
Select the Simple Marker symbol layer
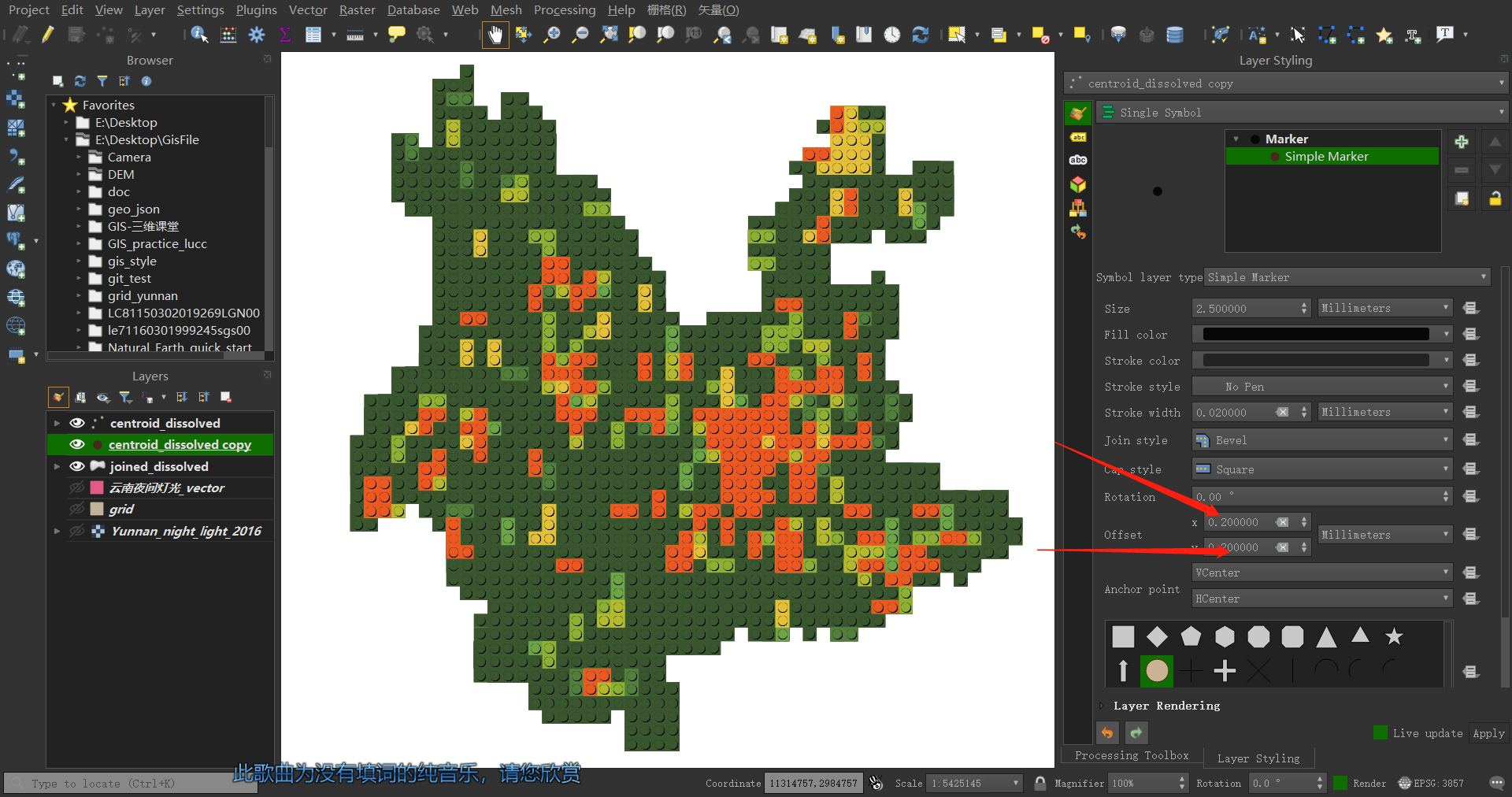[1332, 157]
